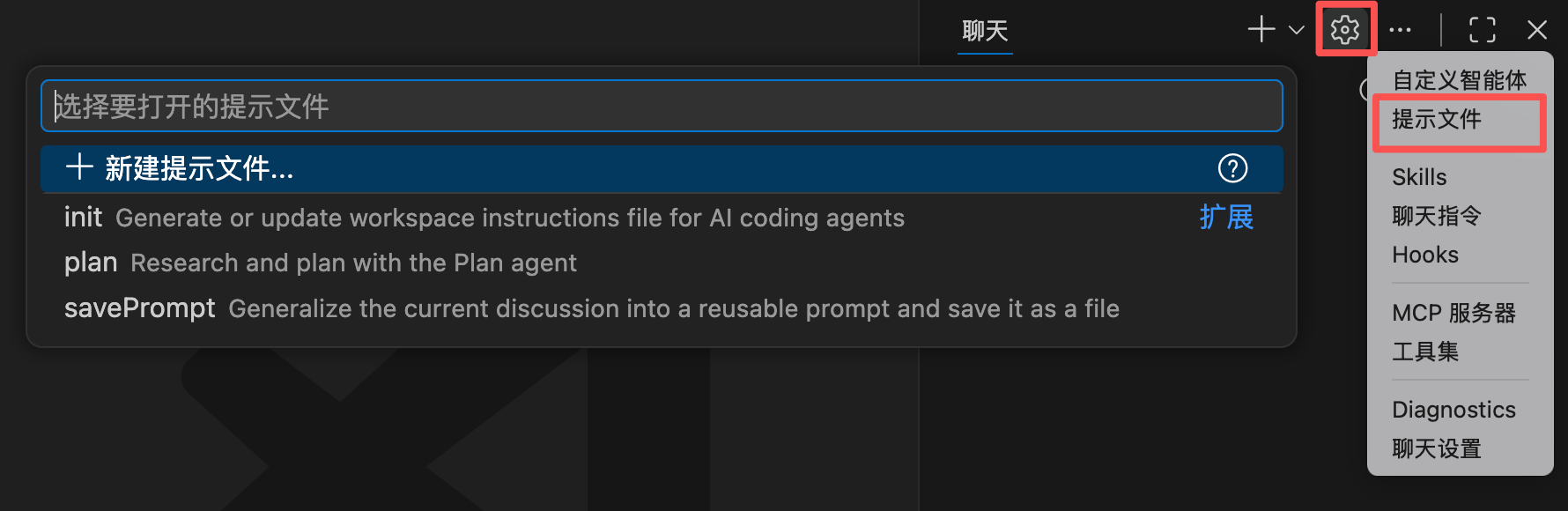
Task: Select 工具集 from the menu
Action: tap(1425, 352)
